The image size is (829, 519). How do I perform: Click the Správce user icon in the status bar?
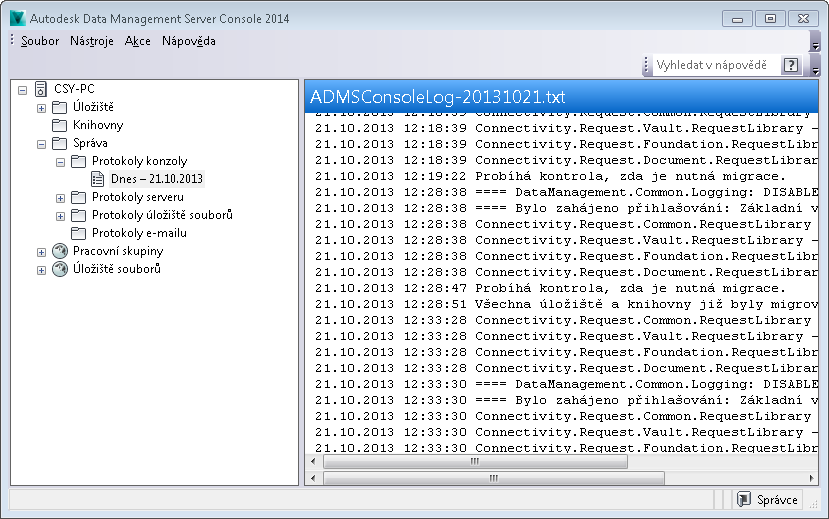point(744,499)
